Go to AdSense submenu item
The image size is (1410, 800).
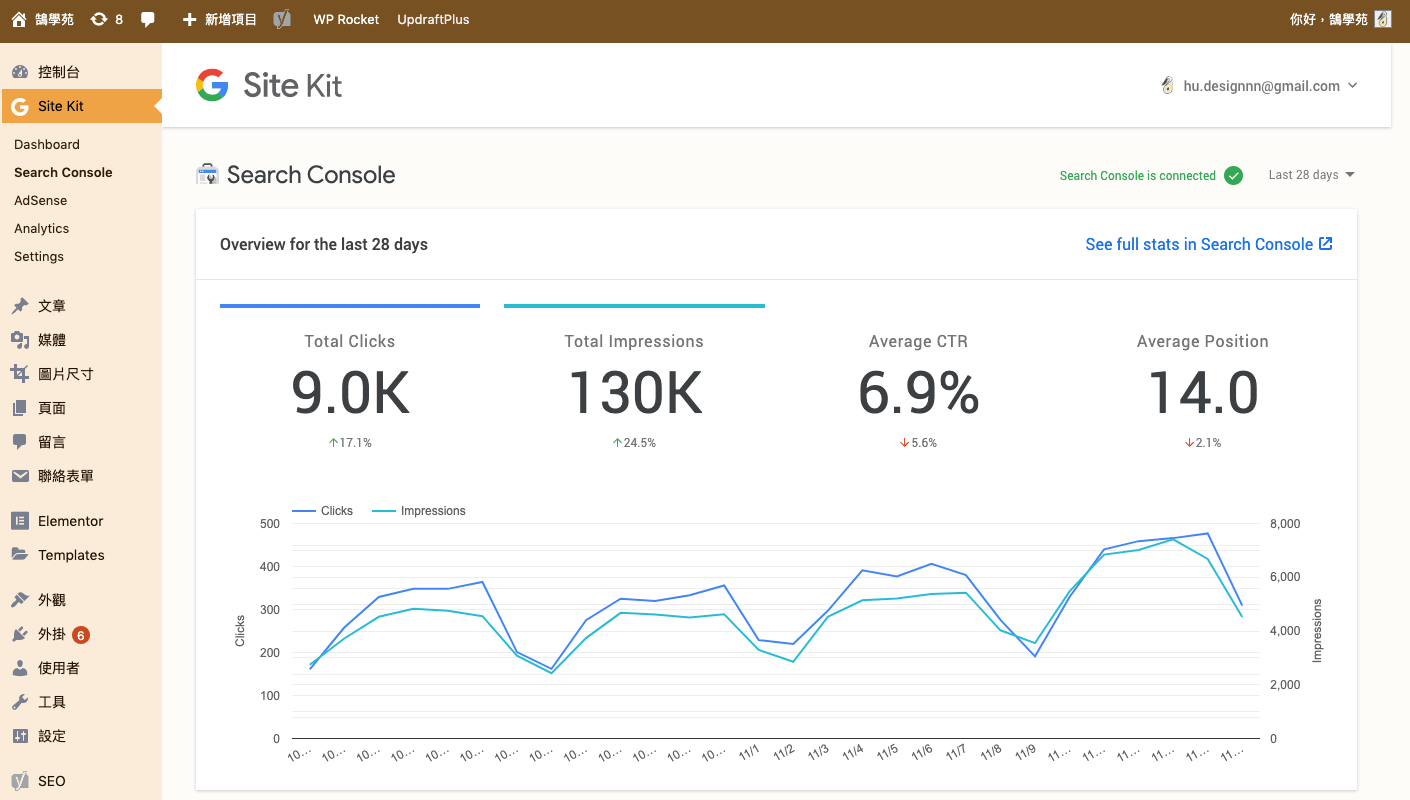(41, 200)
